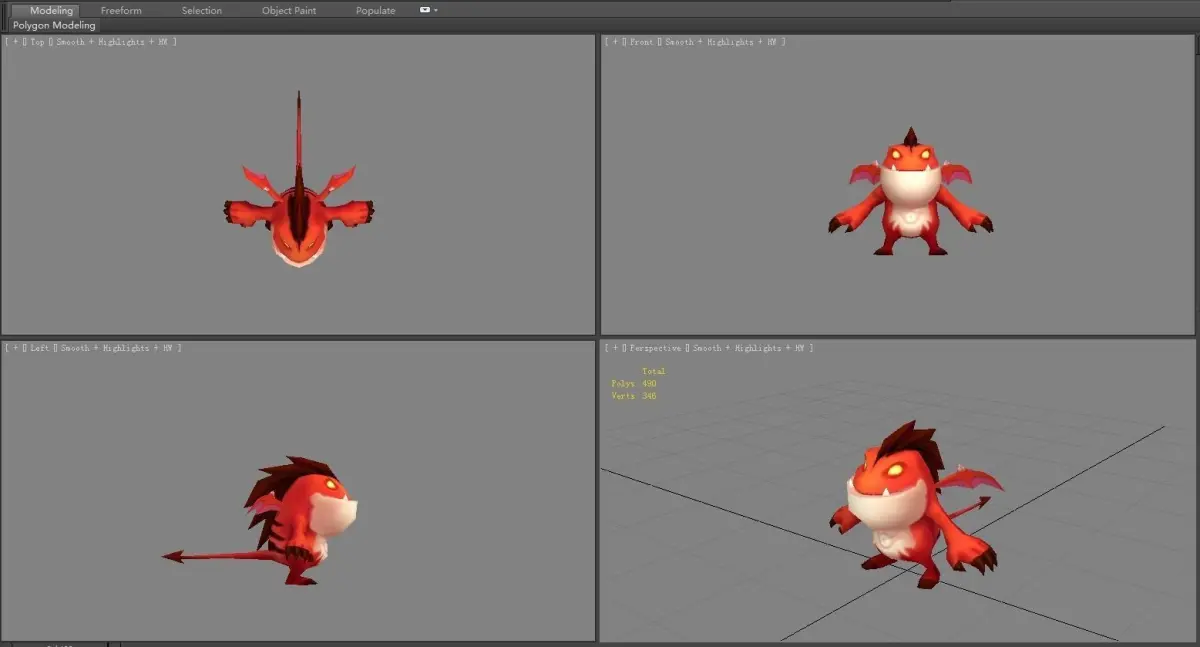The image size is (1200, 647).
Task: Open the [+] general menu of Top viewport
Action: click(14, 42)
